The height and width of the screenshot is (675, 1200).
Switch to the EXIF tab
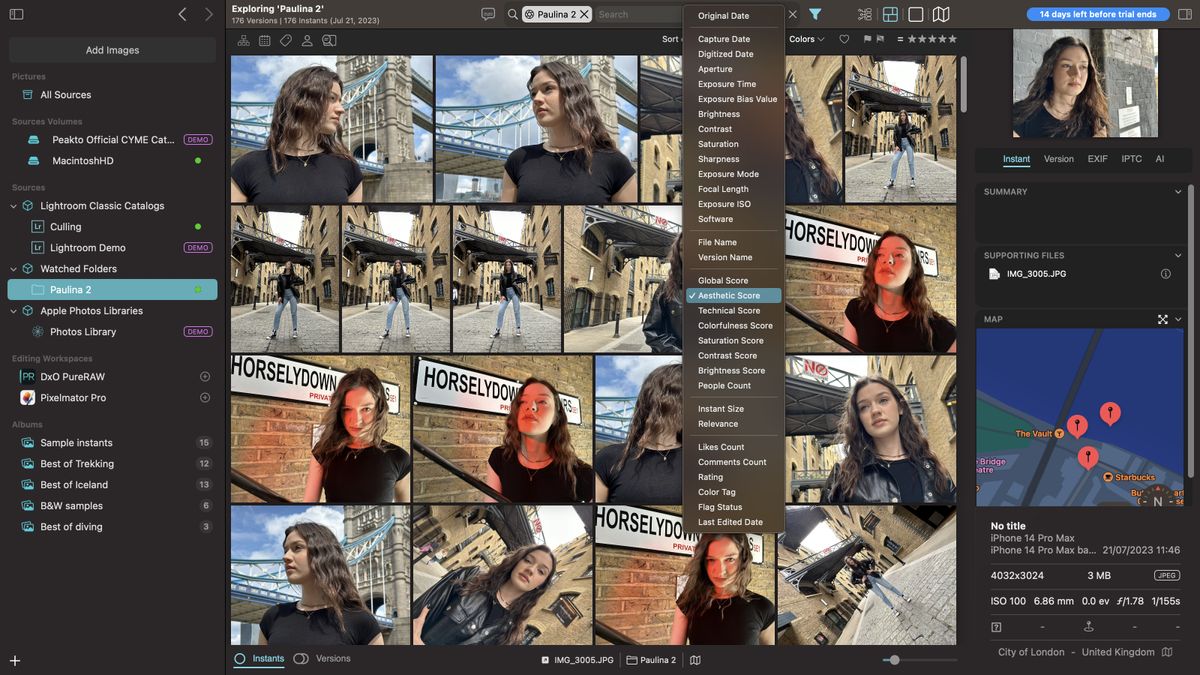pos(1098,158)
